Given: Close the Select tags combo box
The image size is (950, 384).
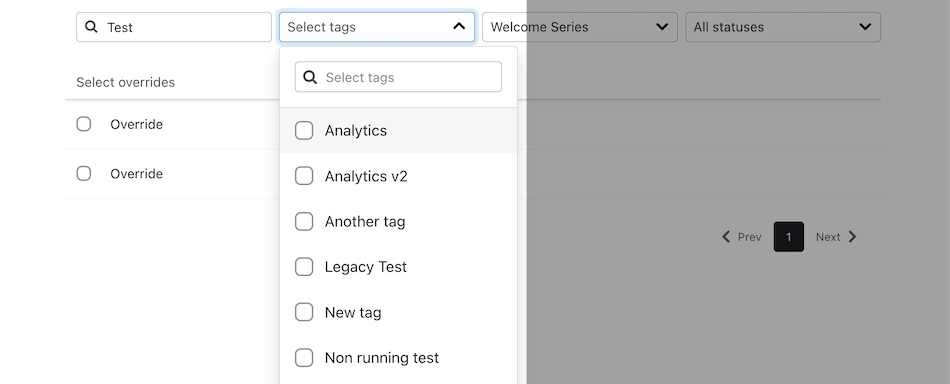Looking at the screenshot, I should [x=377, y=27].
